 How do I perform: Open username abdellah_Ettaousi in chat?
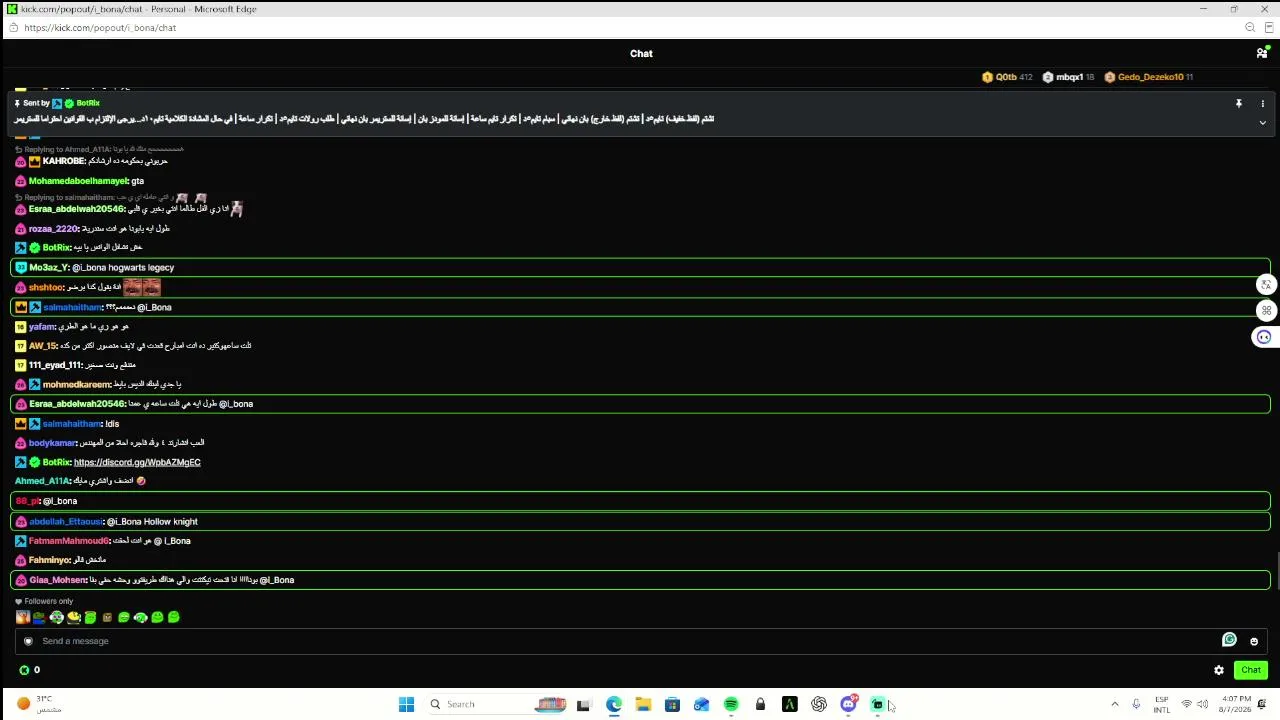pos(65,521)
